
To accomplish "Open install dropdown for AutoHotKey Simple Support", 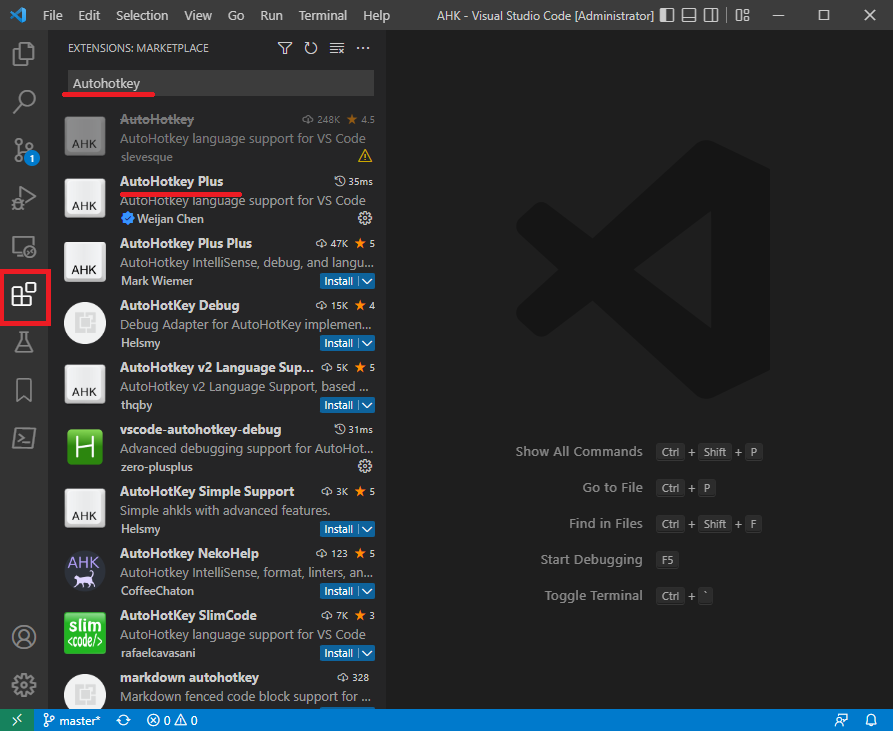I will tap(367, 529).
